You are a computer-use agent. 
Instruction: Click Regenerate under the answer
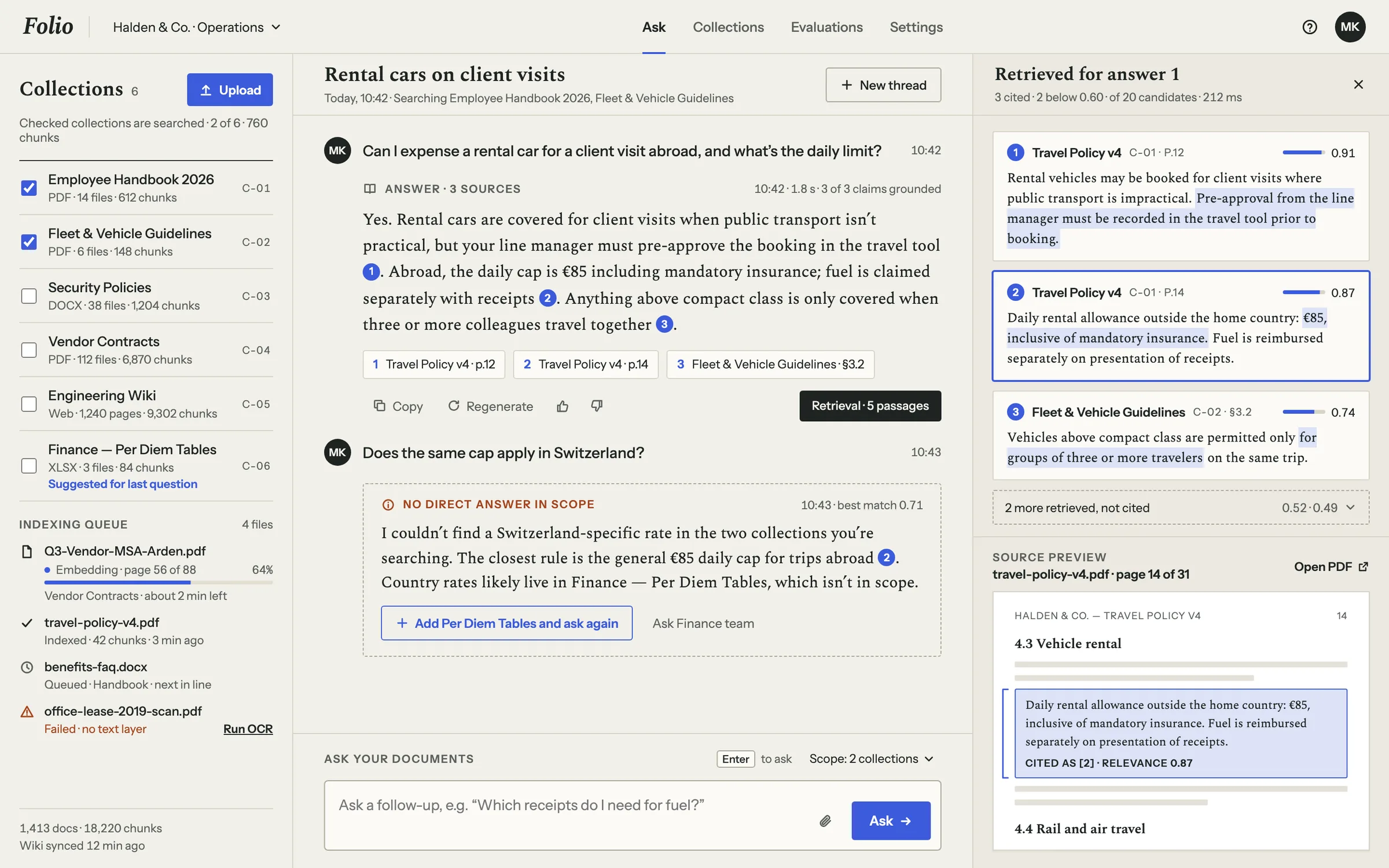pyautogui.click(x=491, y=406)
